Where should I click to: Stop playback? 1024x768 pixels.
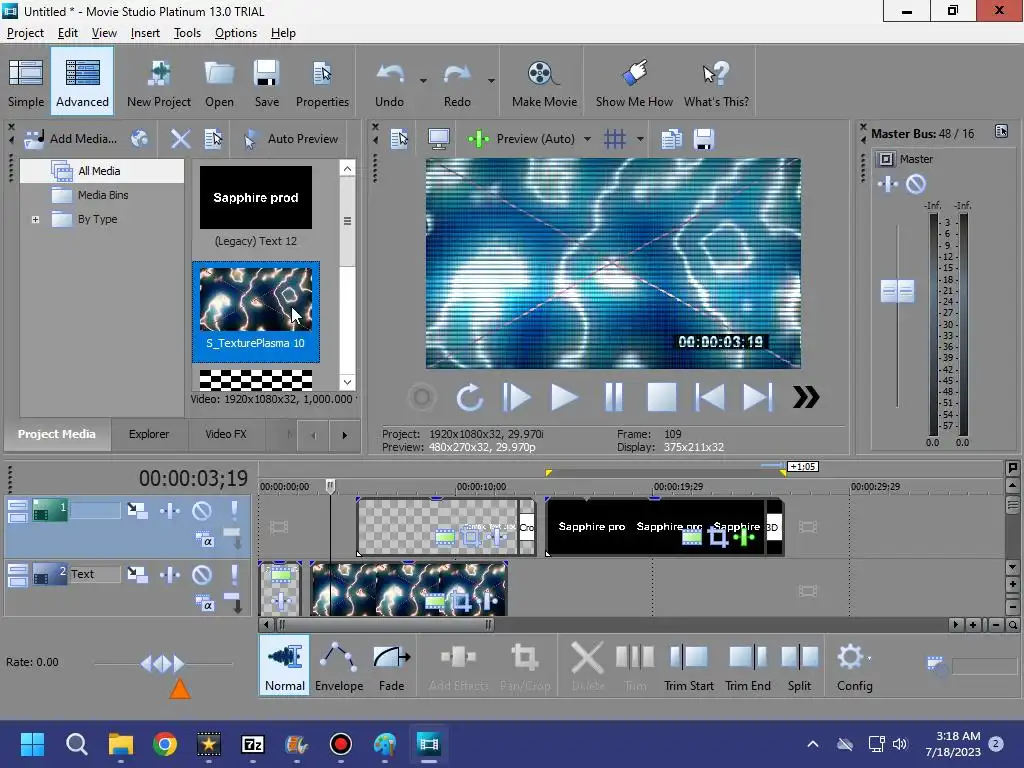click(662, 397)
